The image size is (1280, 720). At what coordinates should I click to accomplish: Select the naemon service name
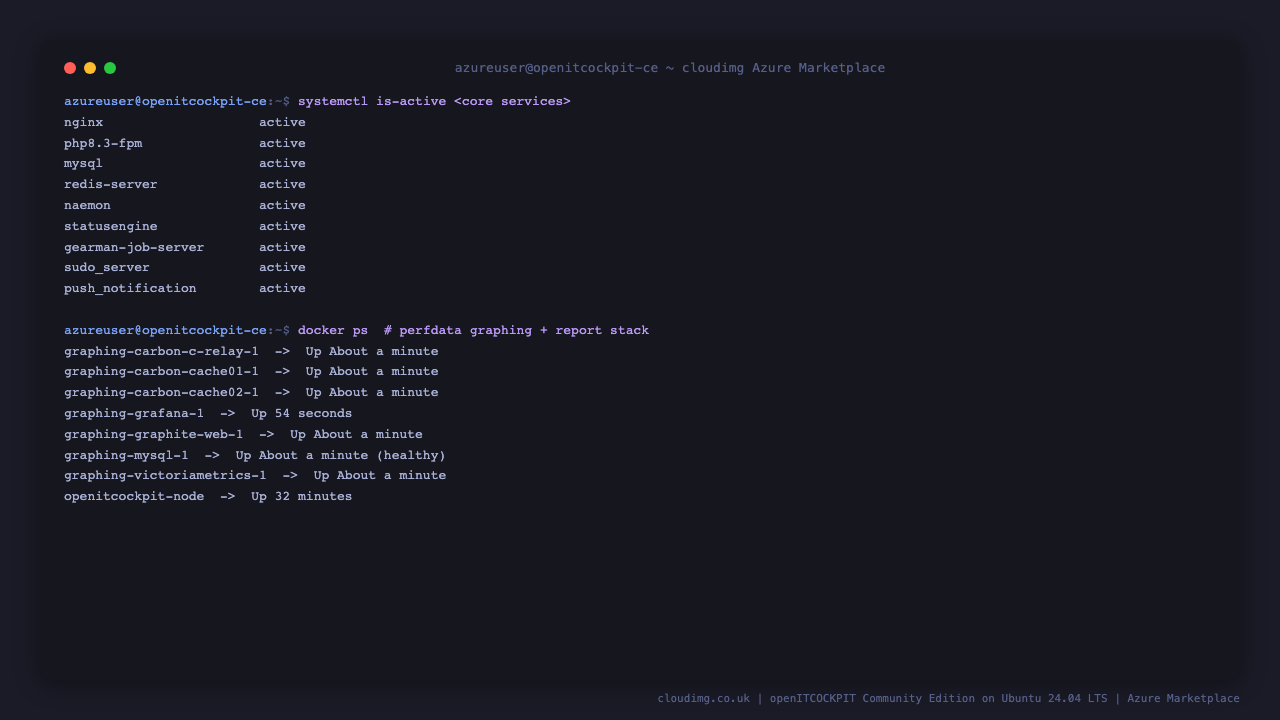pyautogui.click(x=87, y=205)
